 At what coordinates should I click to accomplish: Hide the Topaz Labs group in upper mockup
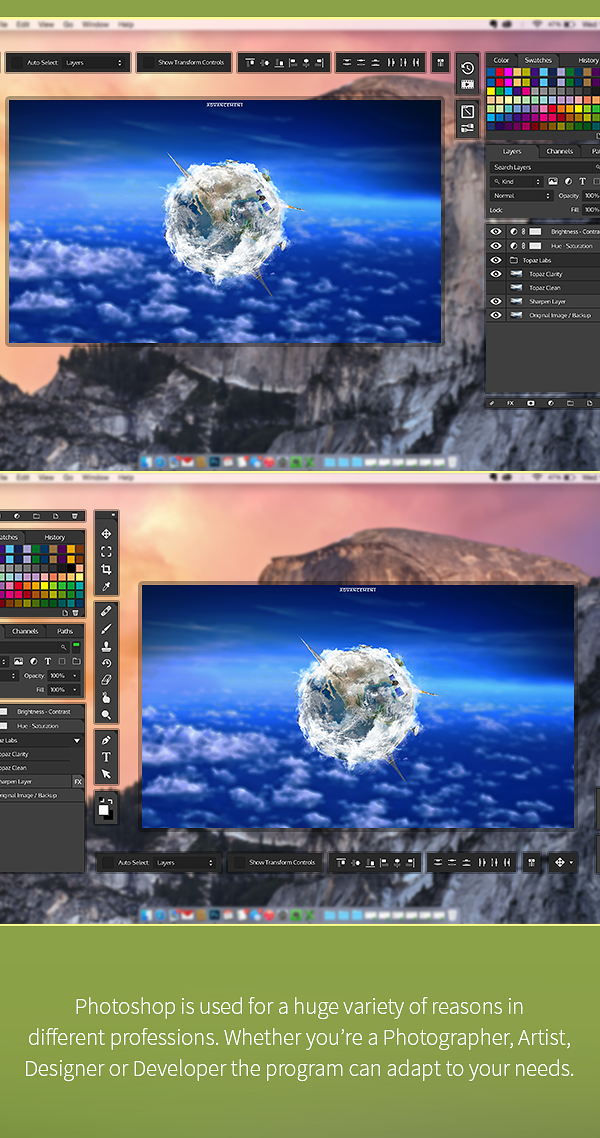click(x=496, y=260)
